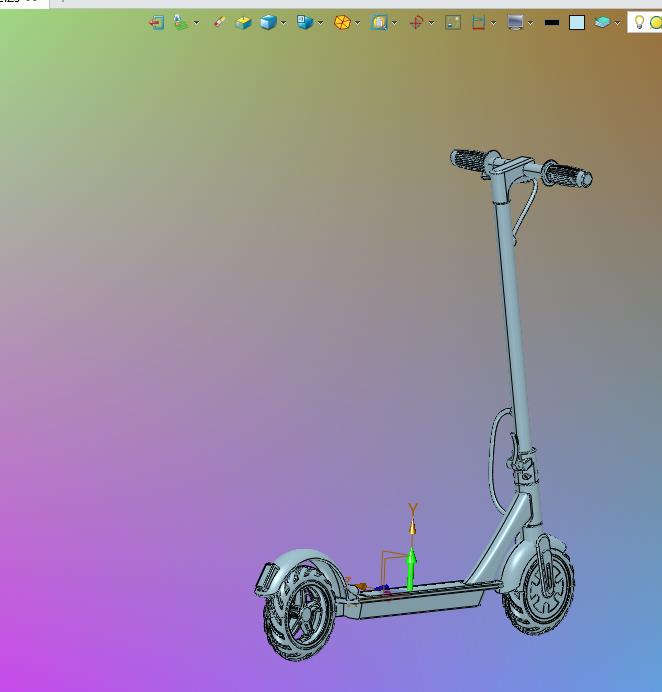
Task: Select the scooter's rear wheel
Action: (x=299, y=613)
